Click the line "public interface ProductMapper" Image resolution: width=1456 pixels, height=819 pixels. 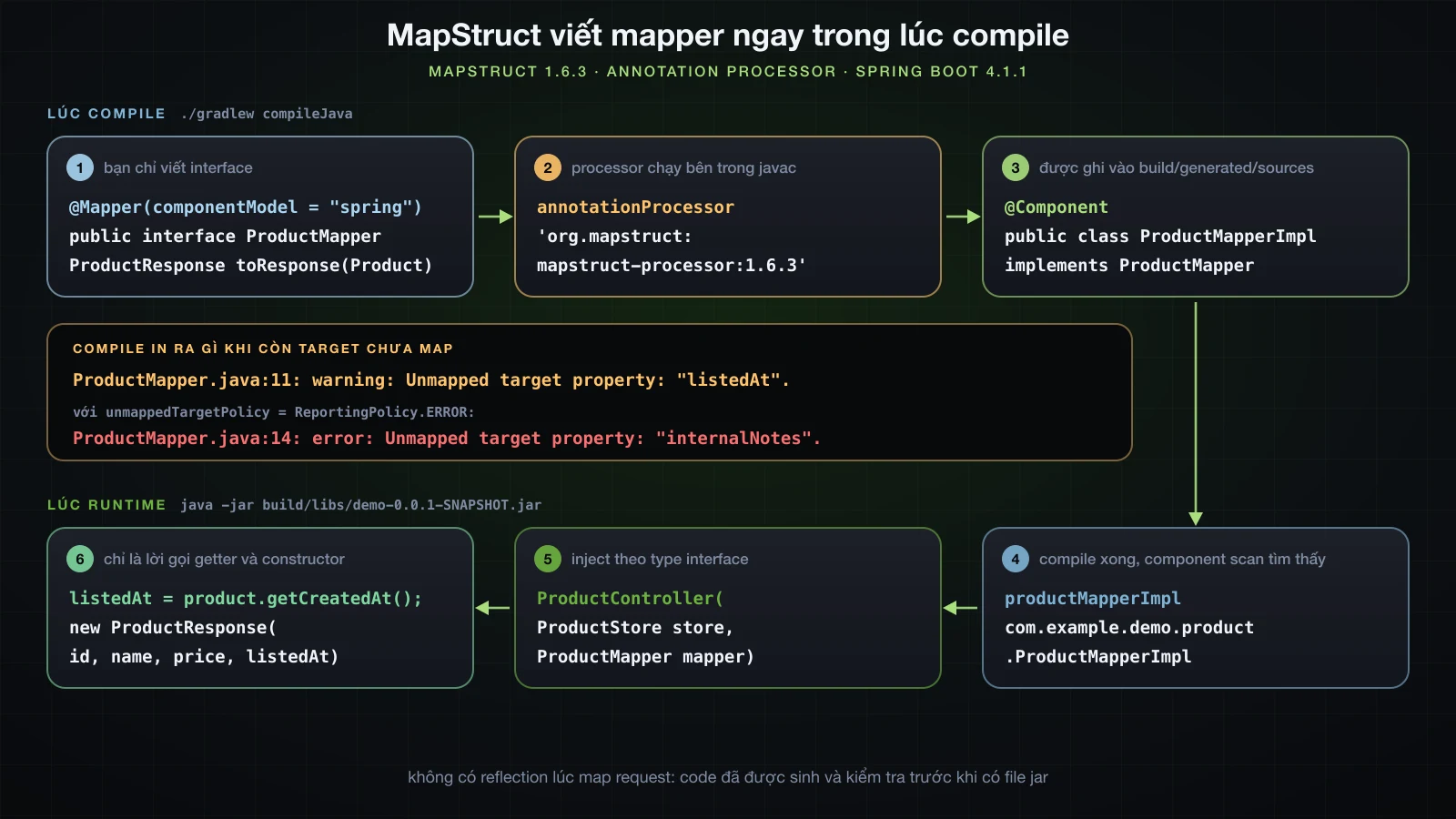226,237
